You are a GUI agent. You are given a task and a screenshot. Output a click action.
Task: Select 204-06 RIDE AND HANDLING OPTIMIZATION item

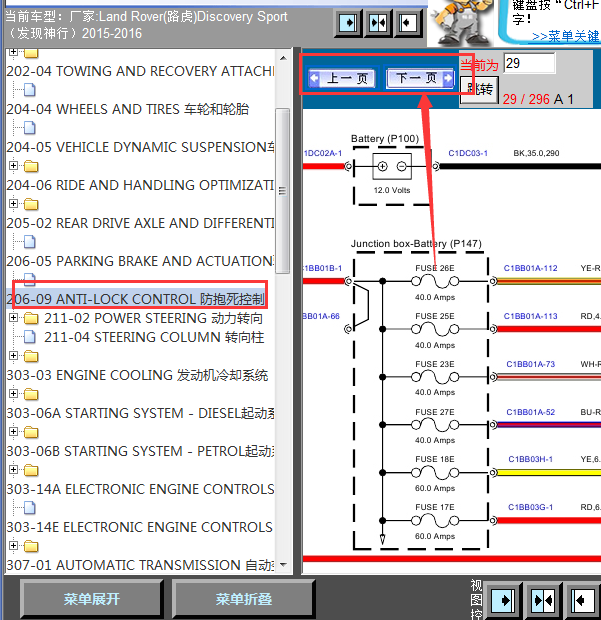pyautogui.click(x=140, y=185)
